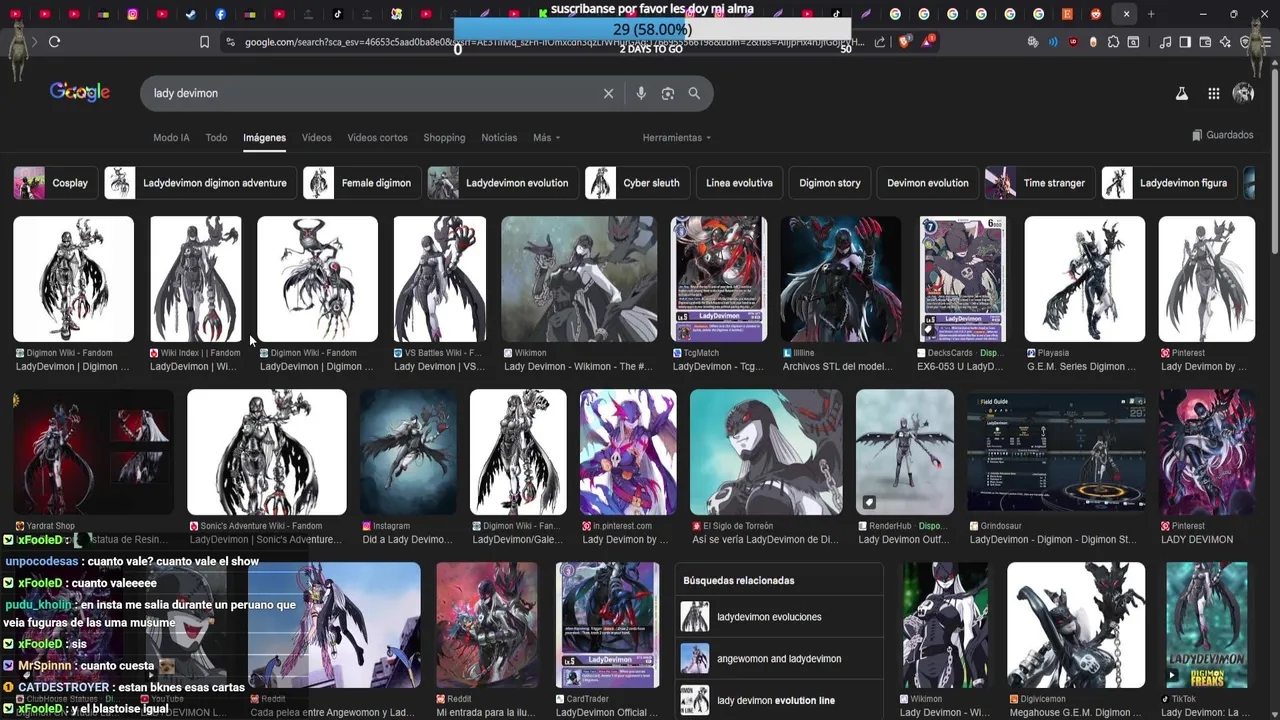Switch to Modo IA tab
Screen dimensions: 1280x720
(171, 138)
